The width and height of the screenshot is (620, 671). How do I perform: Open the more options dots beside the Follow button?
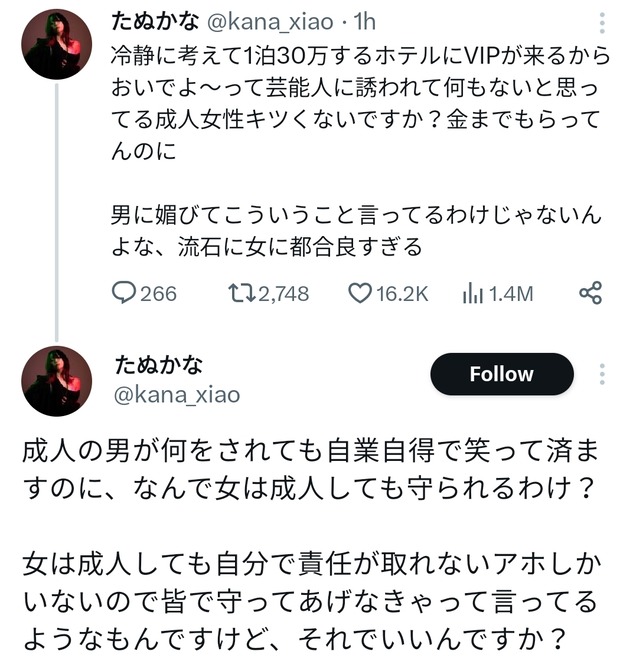pos(602,375)
